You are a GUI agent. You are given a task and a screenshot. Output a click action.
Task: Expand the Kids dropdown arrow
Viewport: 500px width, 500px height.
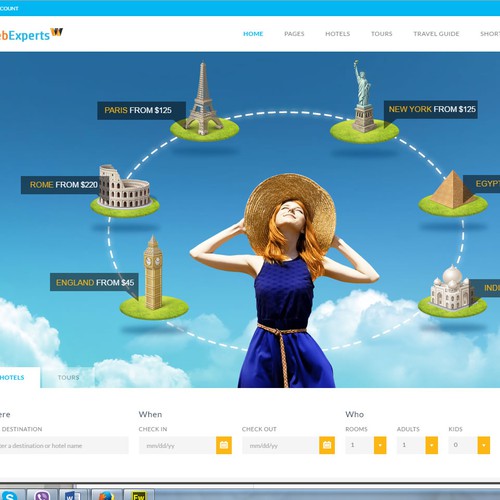(x=484, y=445)
